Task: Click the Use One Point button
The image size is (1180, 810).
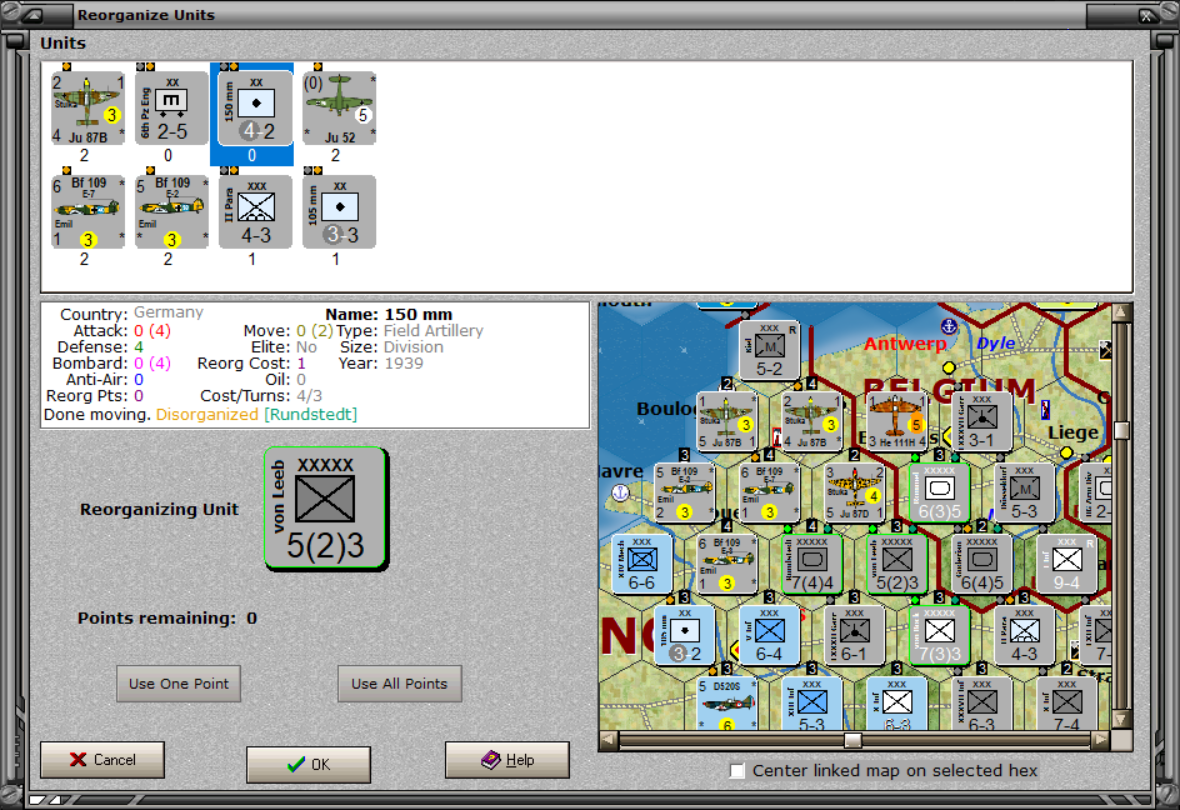Action: [x=178, y=684]
